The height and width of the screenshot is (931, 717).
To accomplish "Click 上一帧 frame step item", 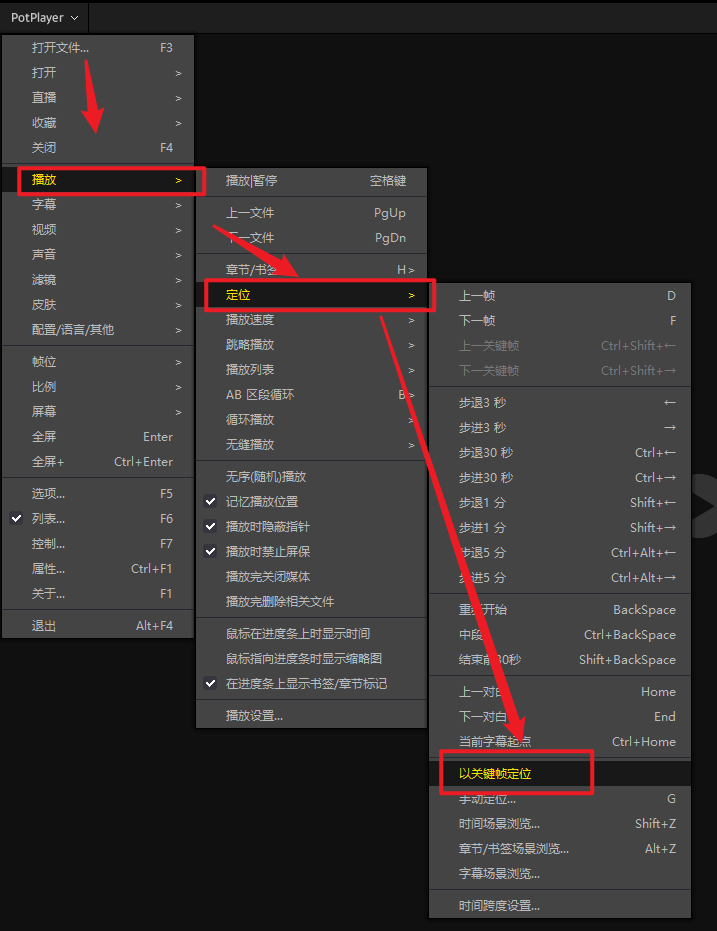I will pyautogui.click(x=477, y=296).
